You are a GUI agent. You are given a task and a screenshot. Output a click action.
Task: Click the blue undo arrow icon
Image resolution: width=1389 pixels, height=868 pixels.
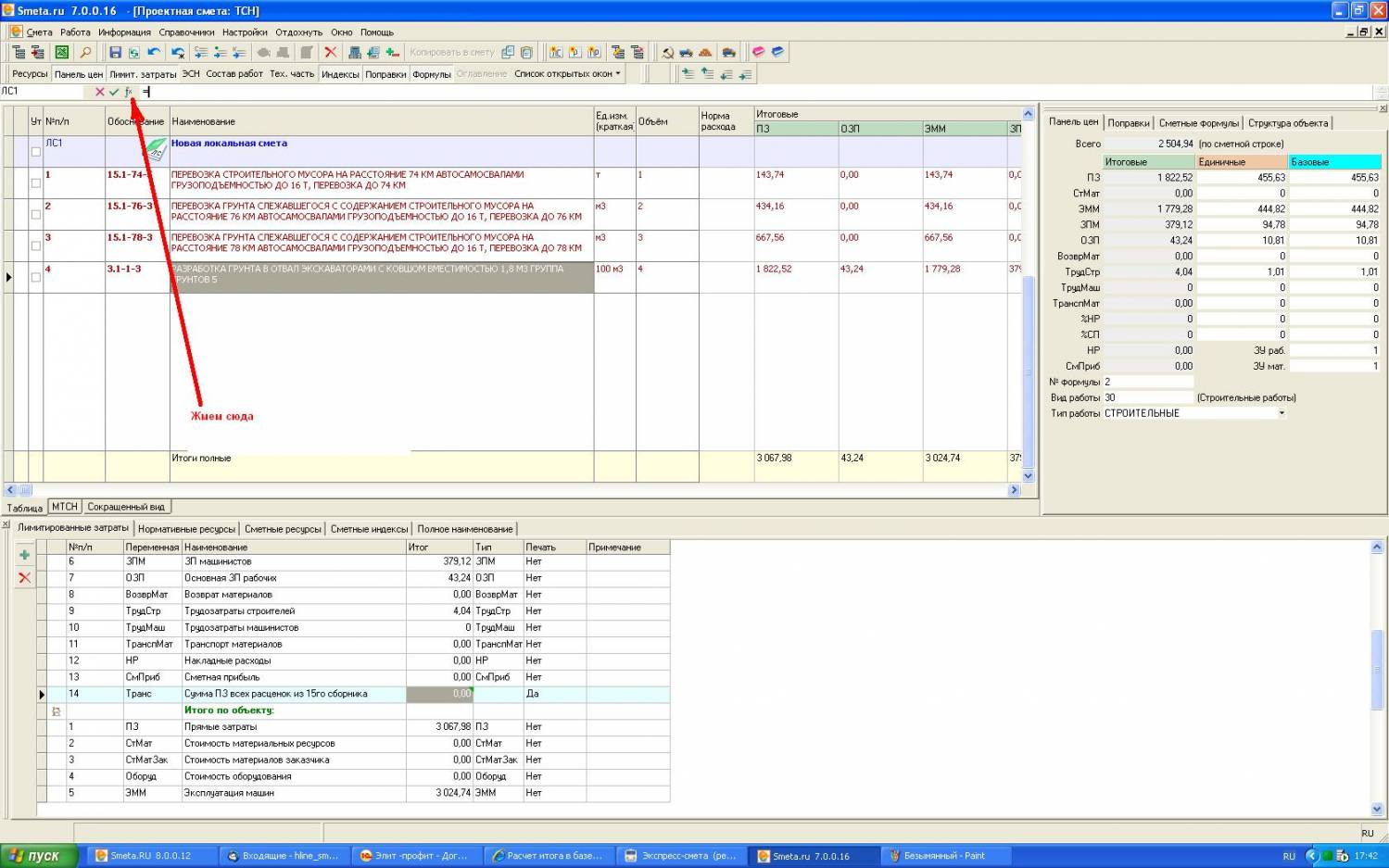click(154, 53)
